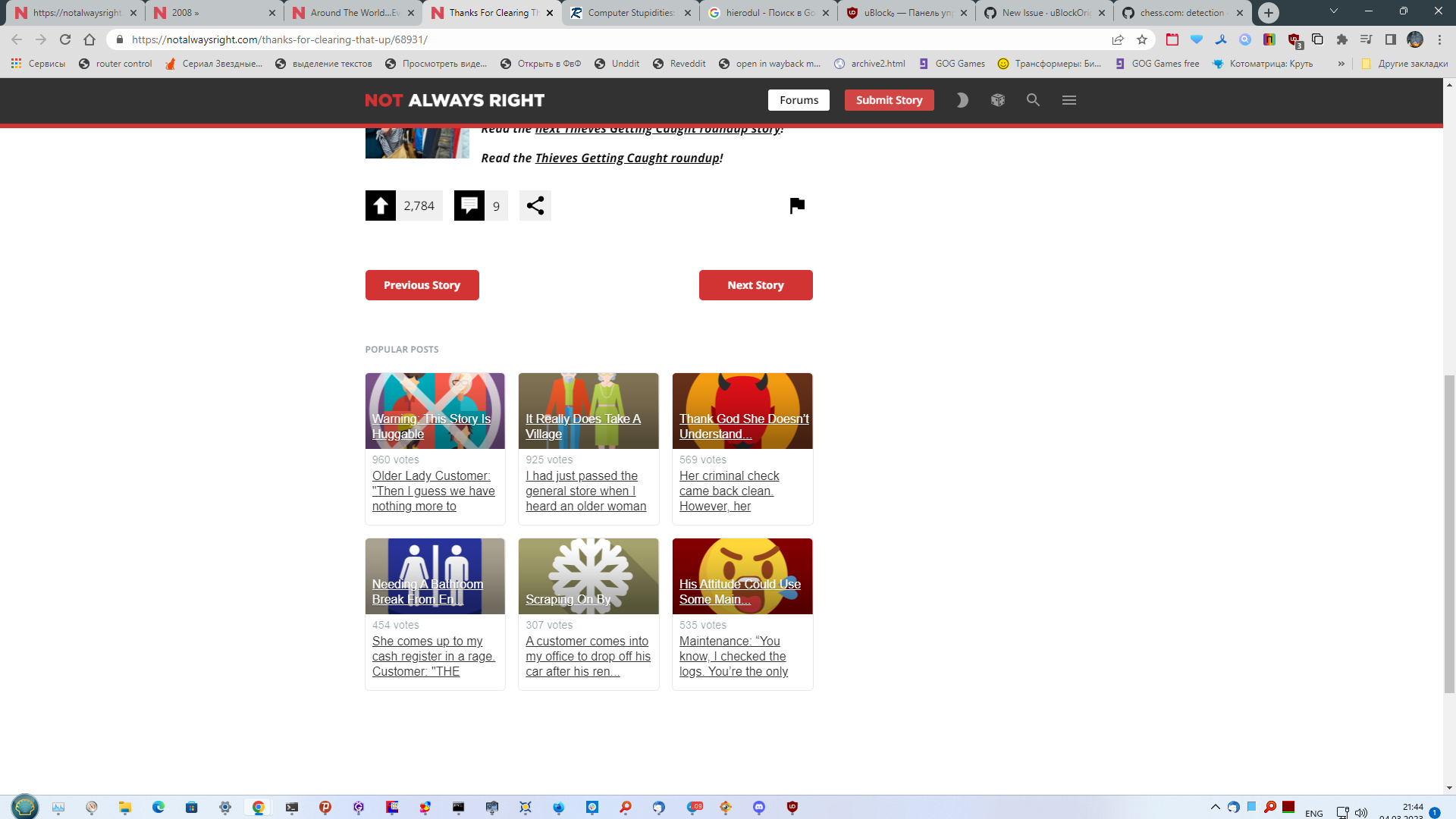Open the comments speech bubble icon

[469, 206]
